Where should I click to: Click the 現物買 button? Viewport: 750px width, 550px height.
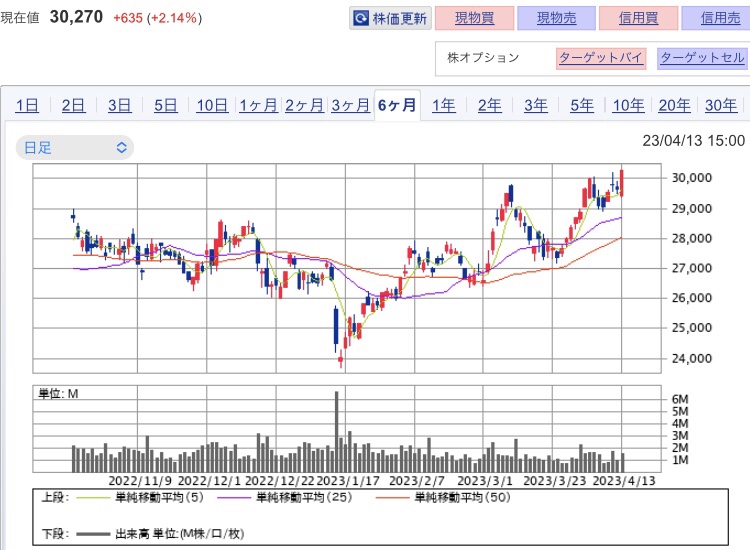click(474, 18)
